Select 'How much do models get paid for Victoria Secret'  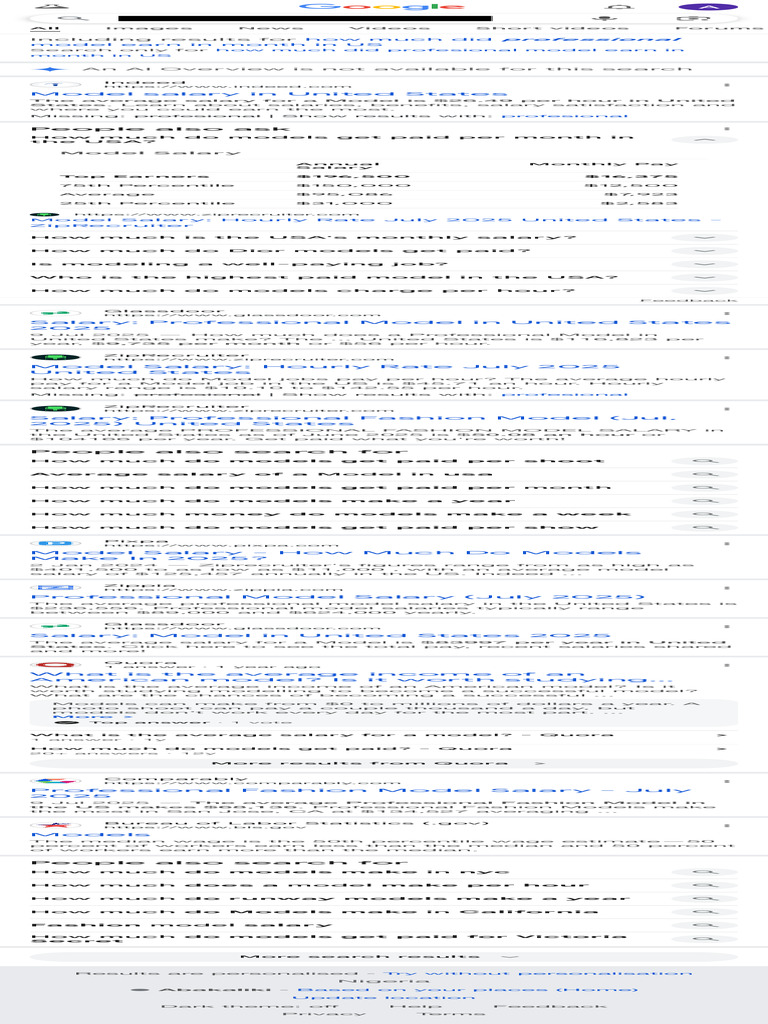coord(329,938)
